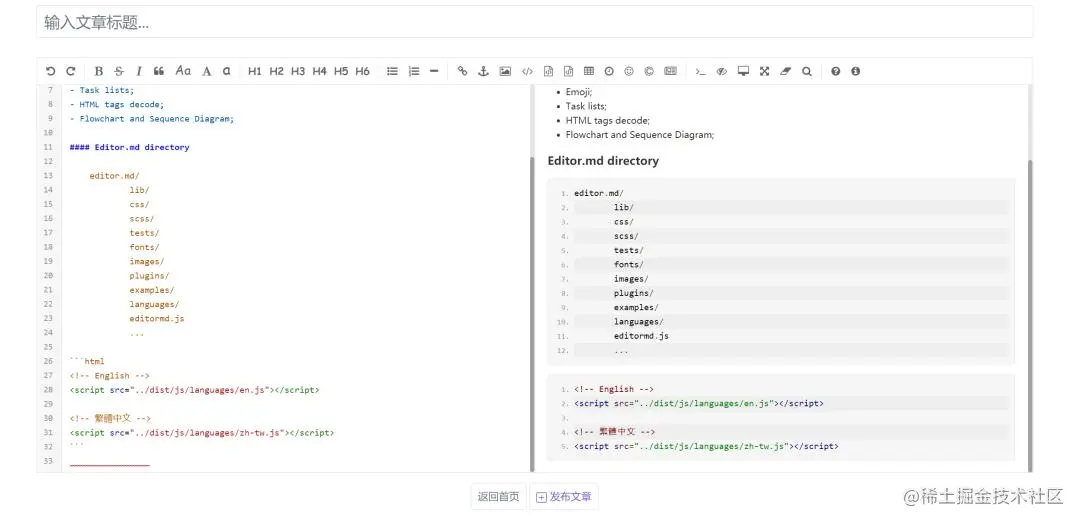Click the preview pane scrollbar
The height and width of the screenshot is (523, 1080).
(x=1030, y=315)
